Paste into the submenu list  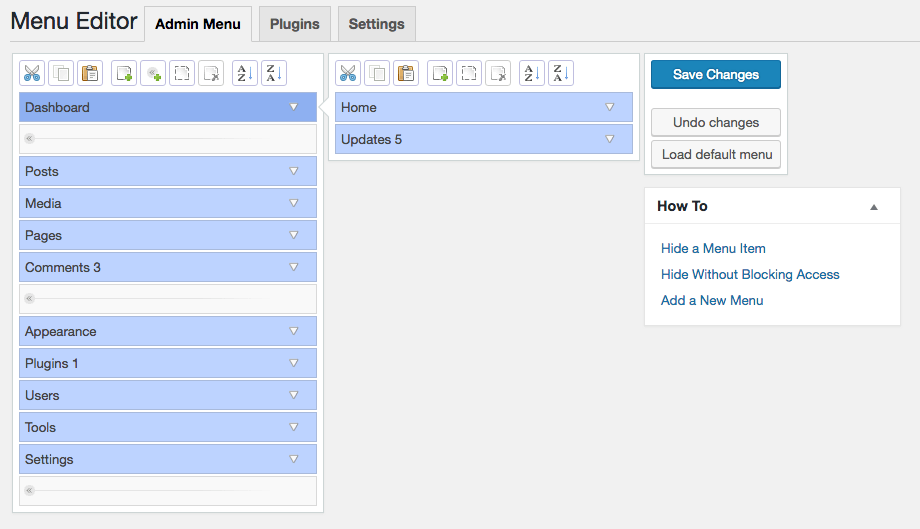pyautogui.click(x=406, y=73)
